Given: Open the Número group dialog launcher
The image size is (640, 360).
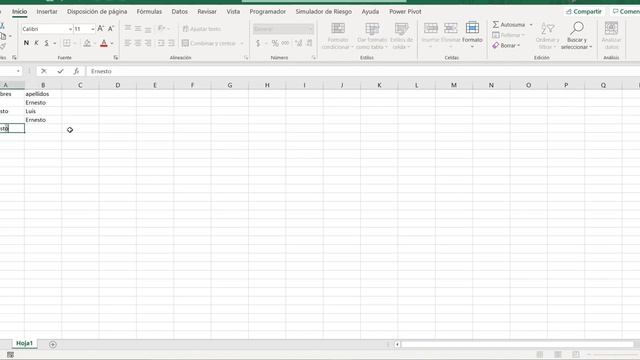Looking at the screenshot, I should coord(314,58).
